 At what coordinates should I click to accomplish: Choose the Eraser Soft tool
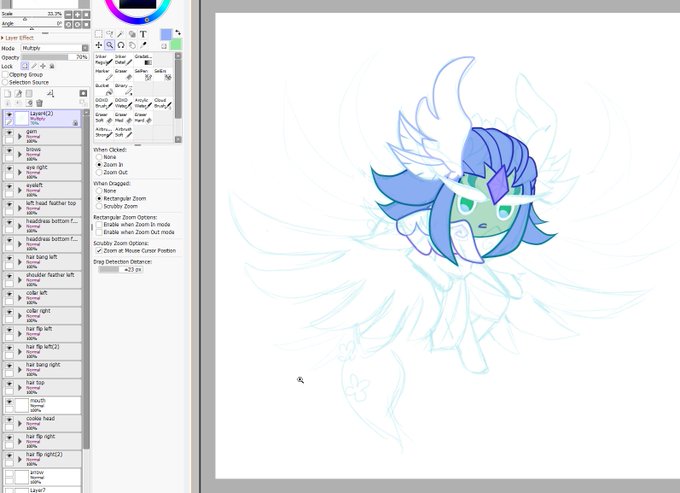[x=104, y=118]
